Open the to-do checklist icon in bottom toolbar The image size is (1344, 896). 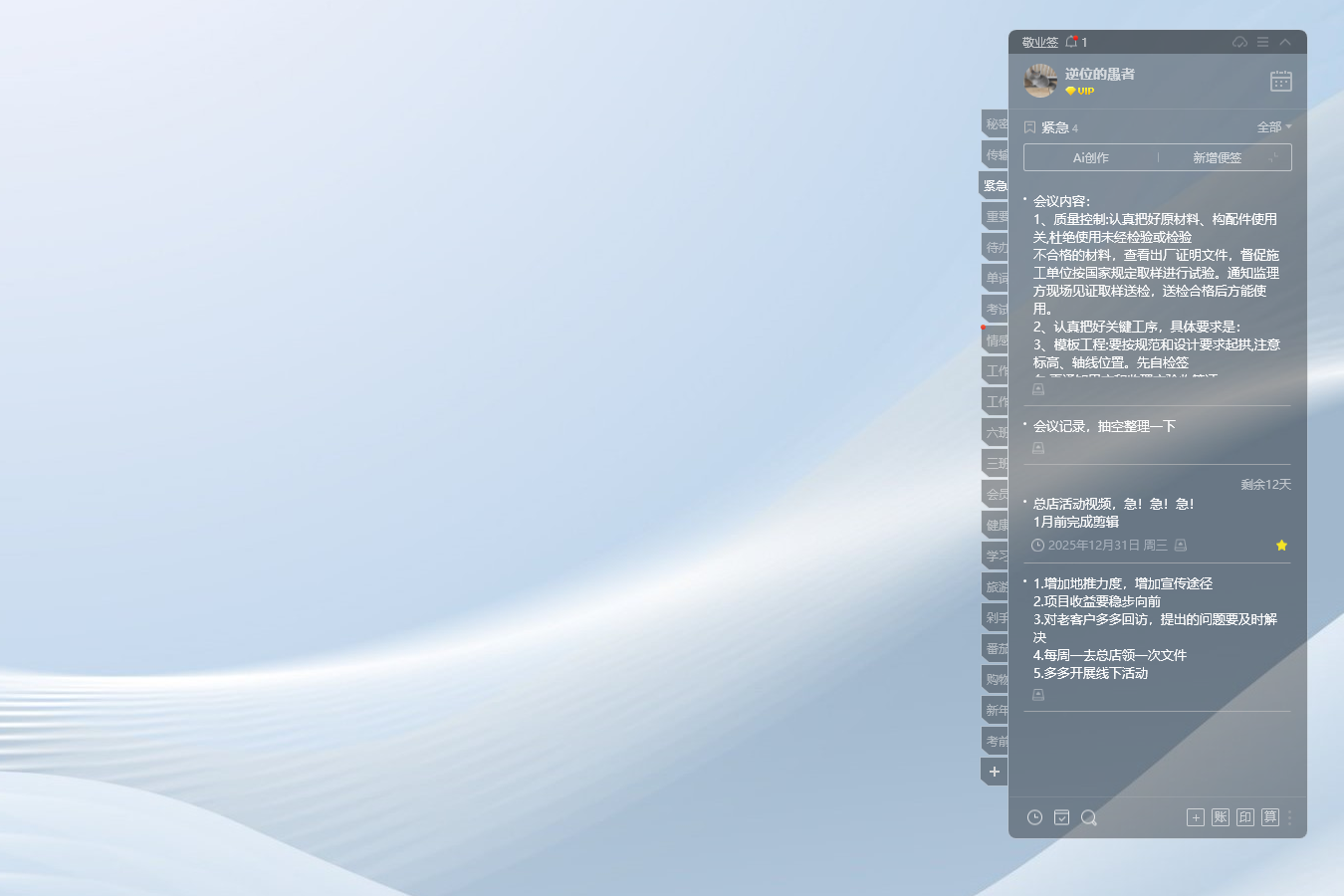(x=1061, y=817)
